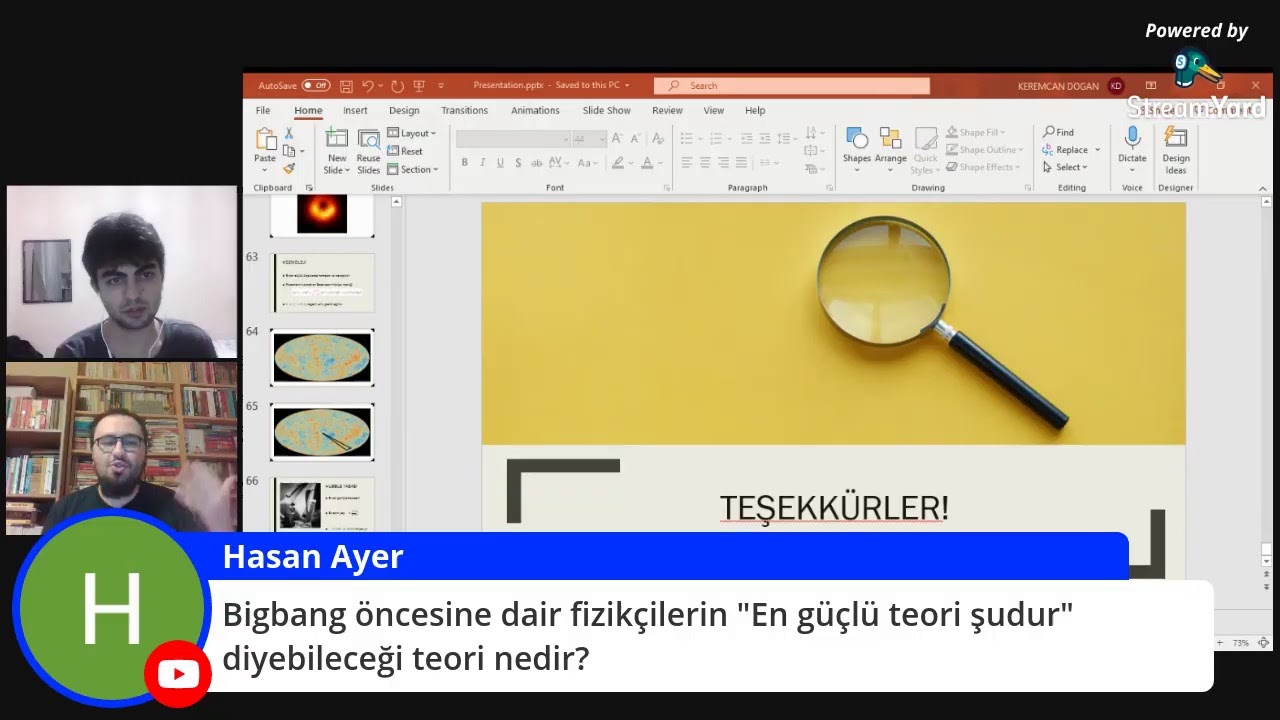Click the Shape Outline button
The image size is (1280, 720).
coord(984,150)
